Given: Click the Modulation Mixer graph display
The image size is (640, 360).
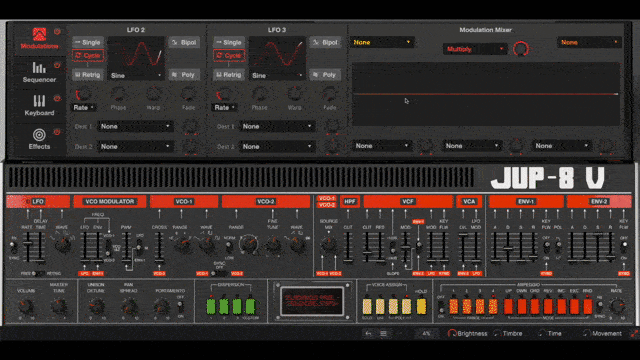Looking at the screenshot, I should tap(486, 94).
